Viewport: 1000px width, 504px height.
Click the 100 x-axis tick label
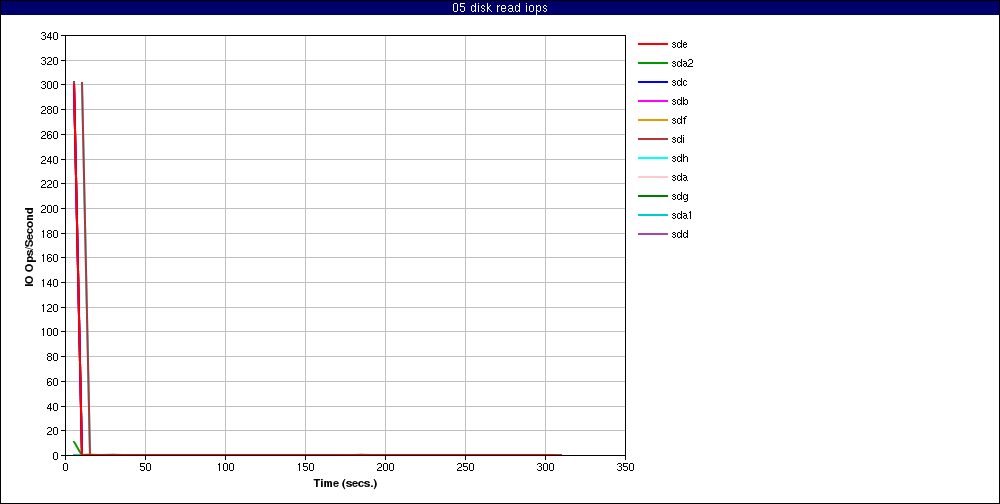225,468
